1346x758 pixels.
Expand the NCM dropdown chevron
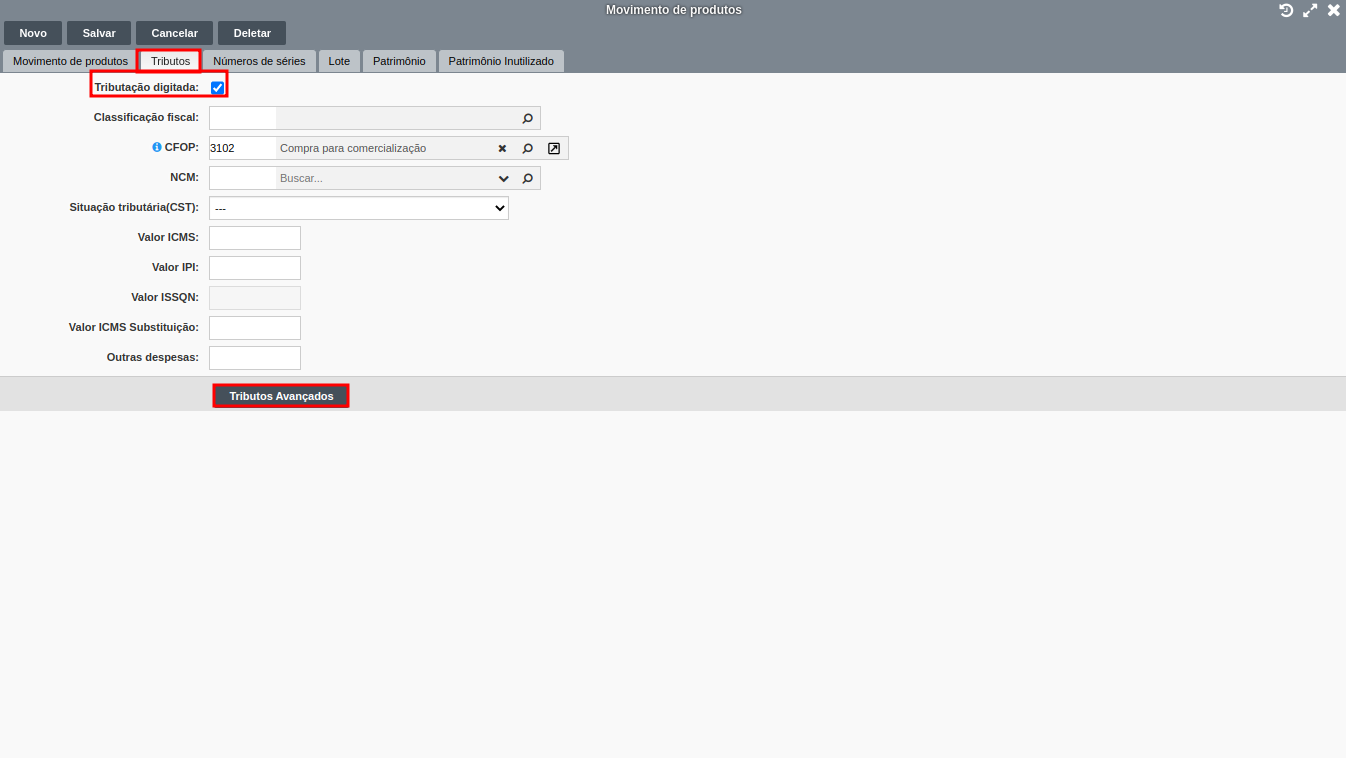pos(503,178)
